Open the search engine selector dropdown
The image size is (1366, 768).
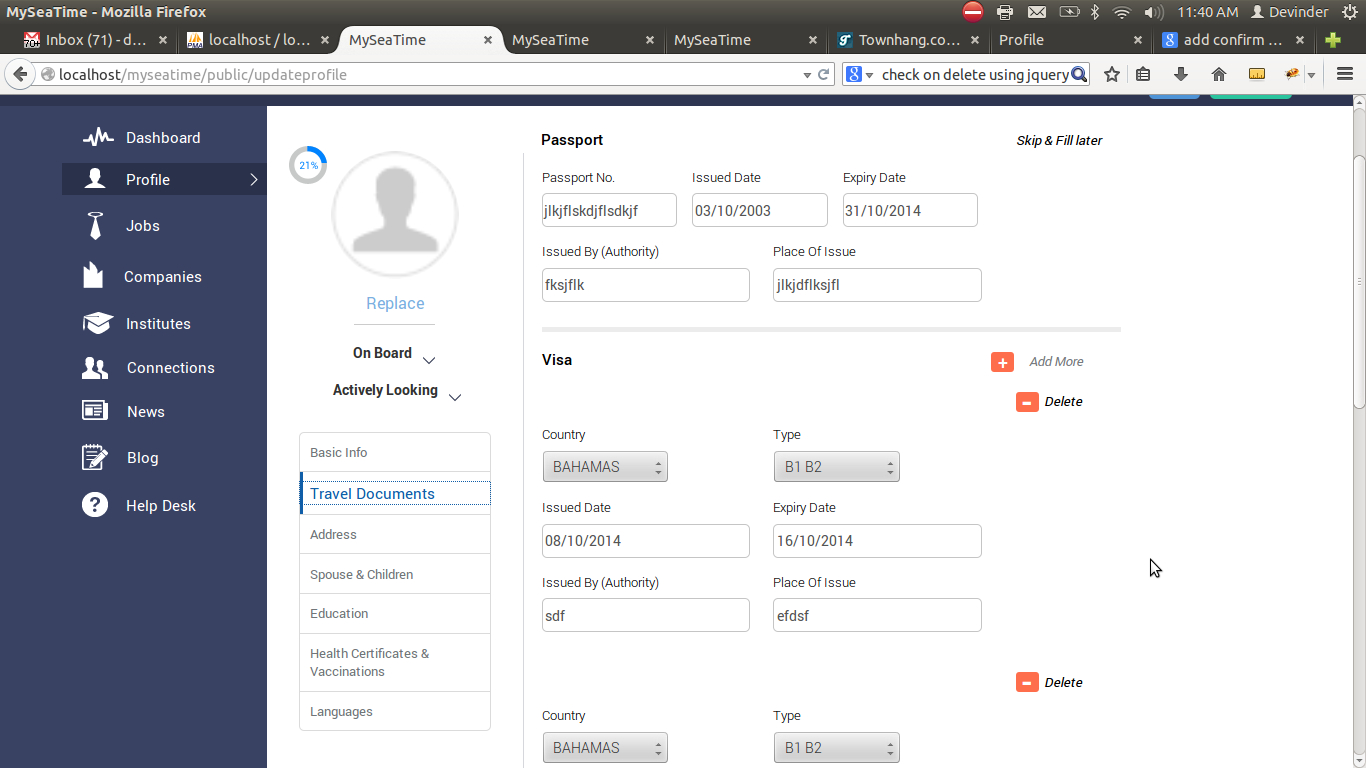859,74
